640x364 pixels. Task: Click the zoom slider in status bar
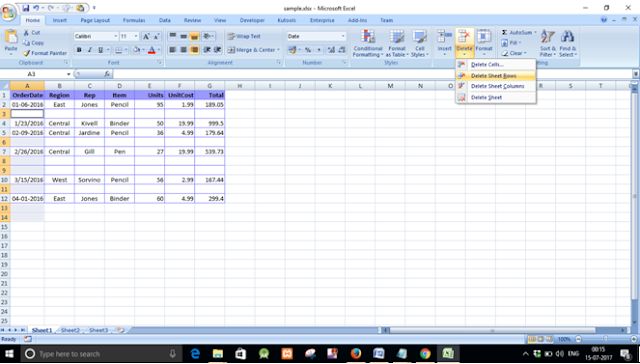tap(605, 339)
